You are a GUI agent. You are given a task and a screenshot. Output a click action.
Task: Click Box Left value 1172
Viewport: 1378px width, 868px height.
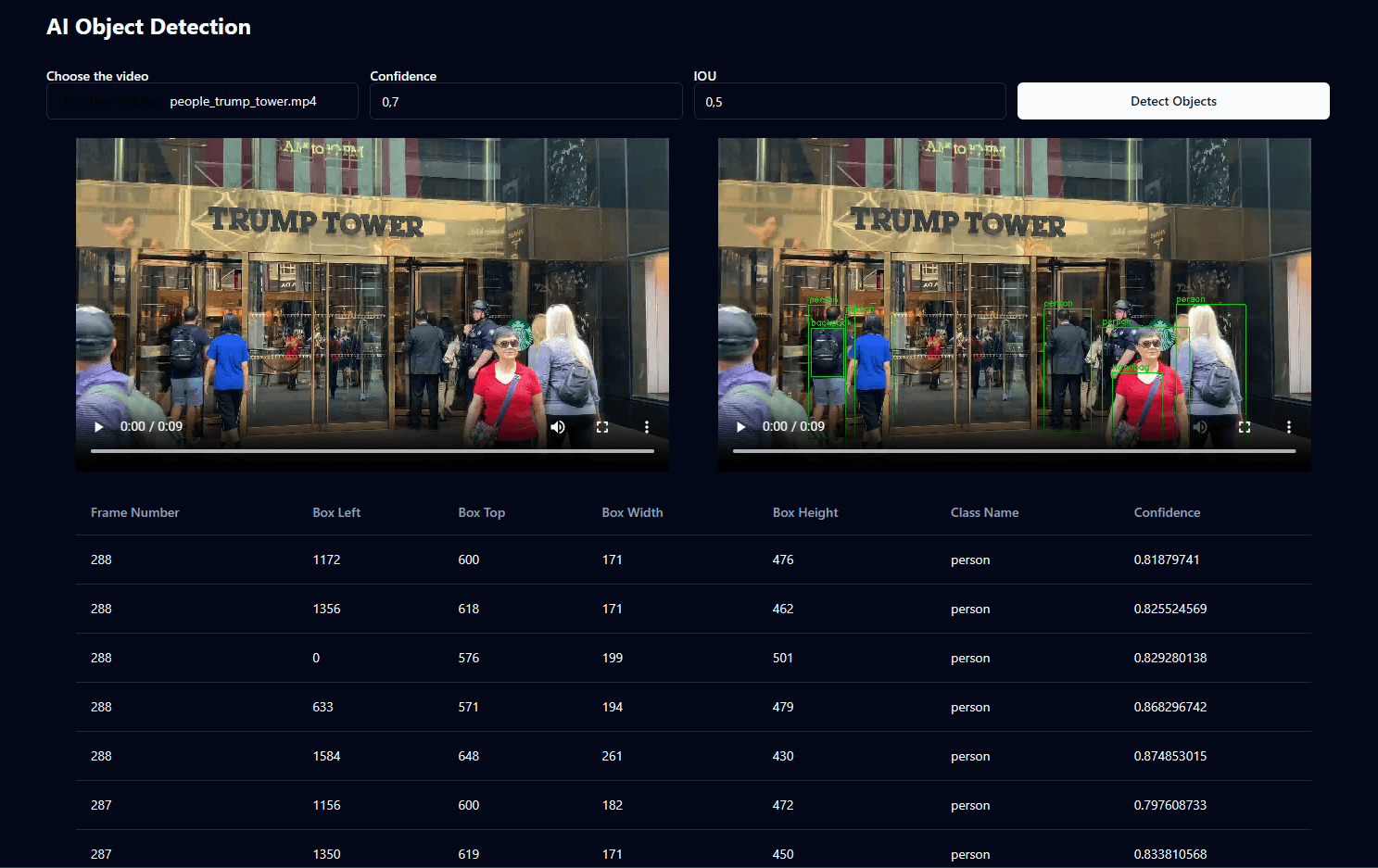pos(326,560)
